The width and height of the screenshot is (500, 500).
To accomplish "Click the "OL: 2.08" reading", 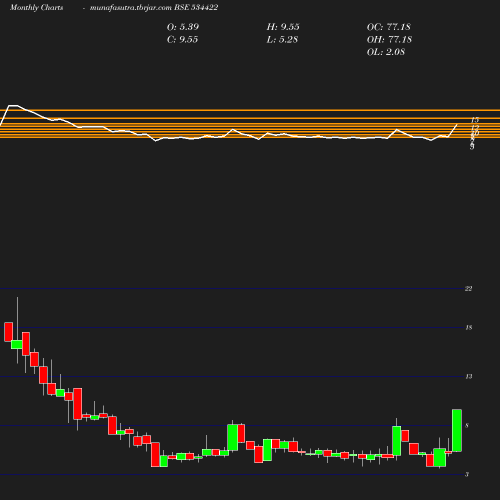I will click(386, 52).
